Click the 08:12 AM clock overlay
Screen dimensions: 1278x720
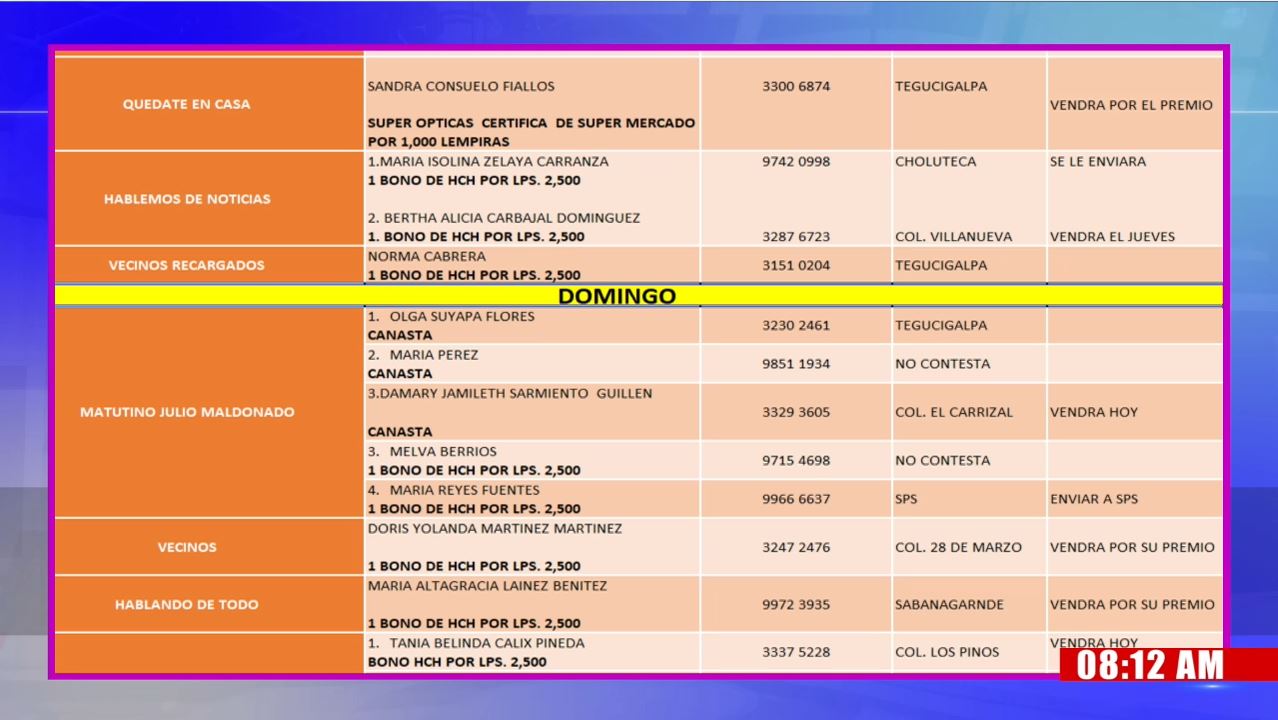[1150, 665]
